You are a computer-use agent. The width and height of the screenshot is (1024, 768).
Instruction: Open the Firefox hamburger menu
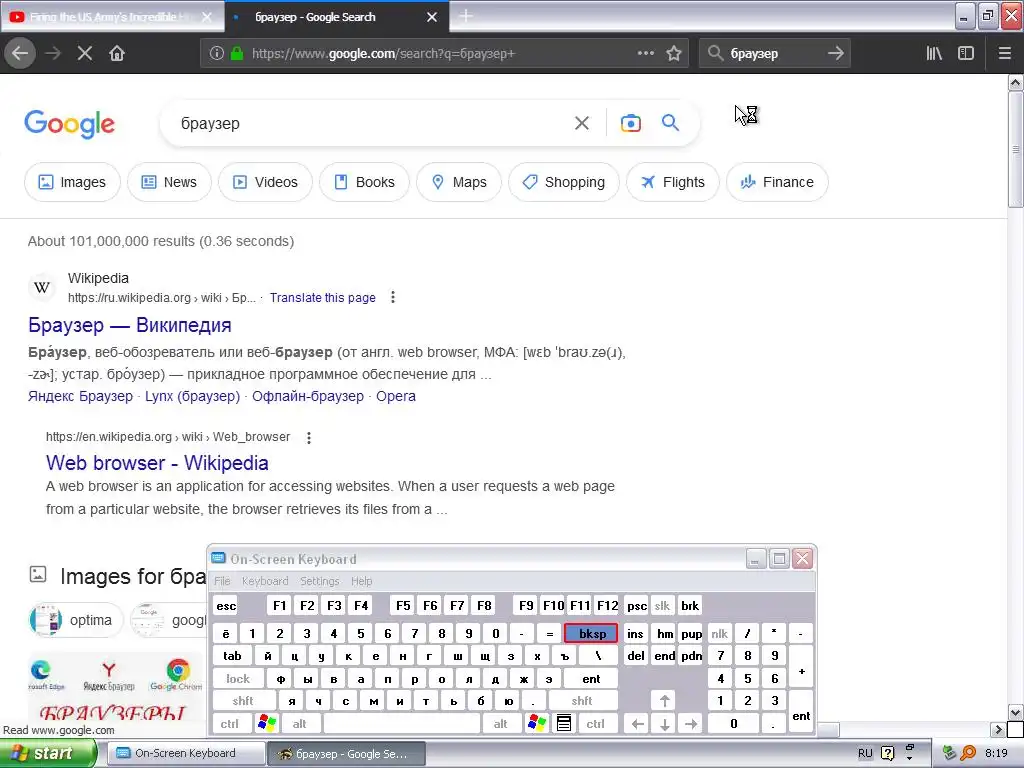(x=1004, y=54)
